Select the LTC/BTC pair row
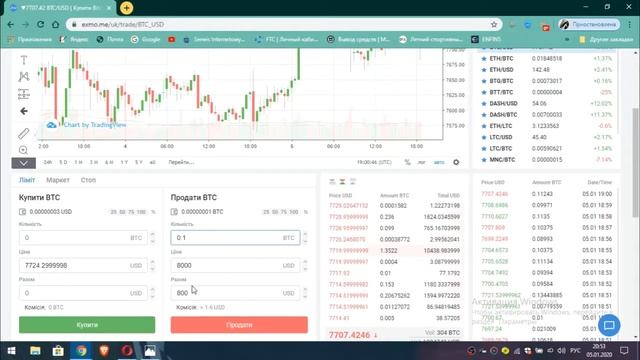640x360 pixels. 547,149
